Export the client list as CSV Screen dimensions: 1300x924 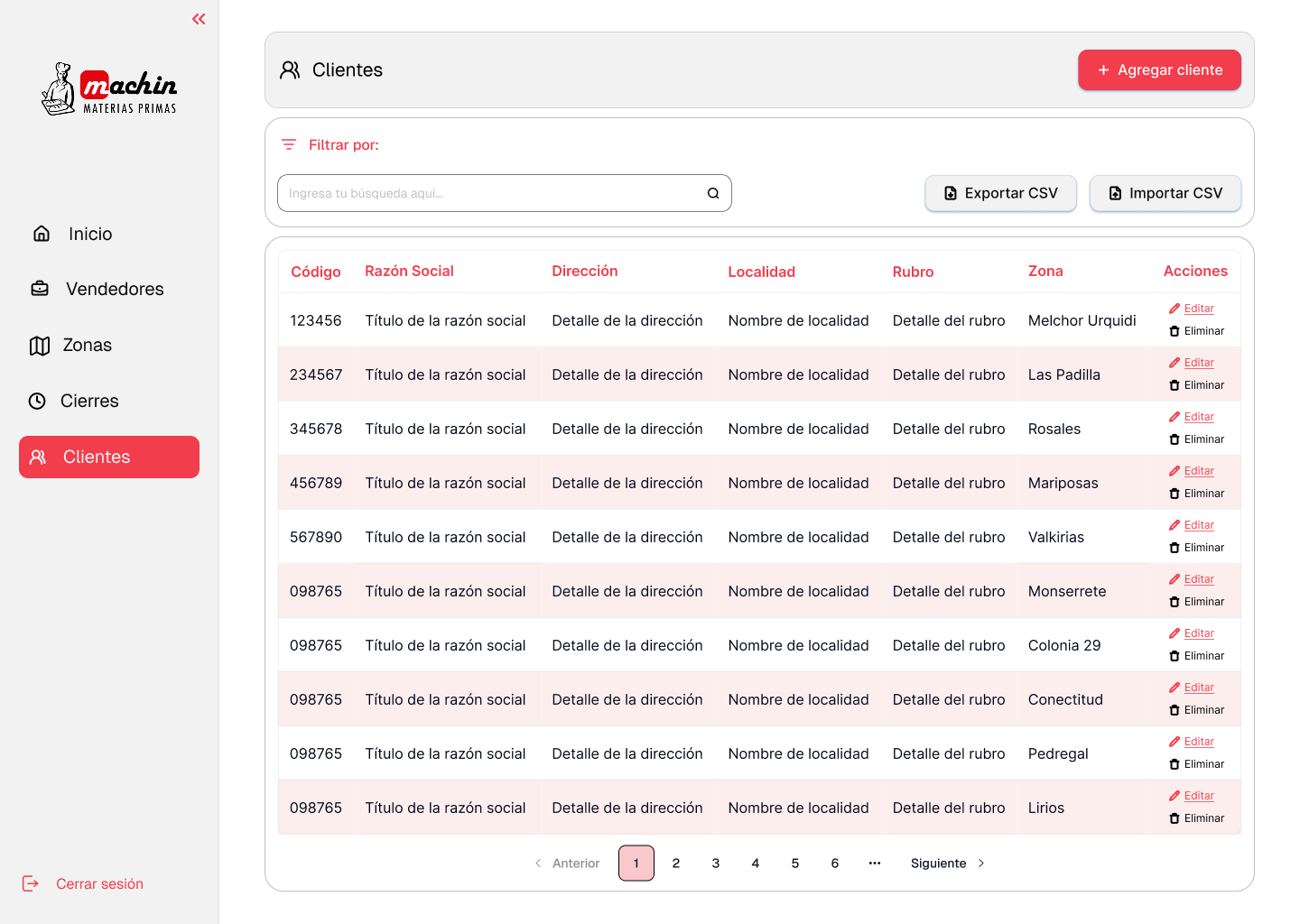(x=1000, y=193)
